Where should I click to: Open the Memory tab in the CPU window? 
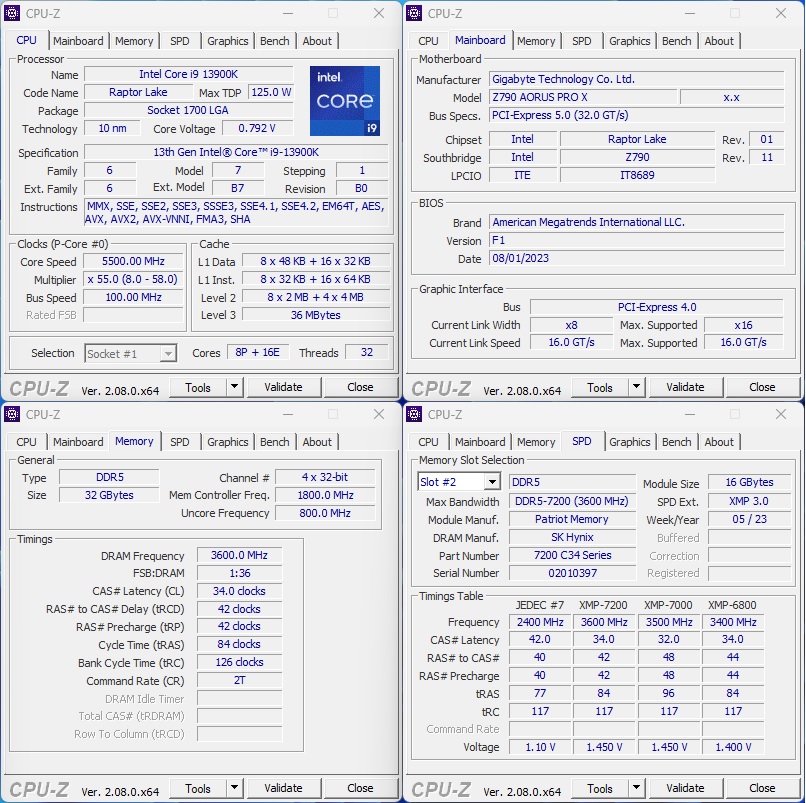(134, 41)
